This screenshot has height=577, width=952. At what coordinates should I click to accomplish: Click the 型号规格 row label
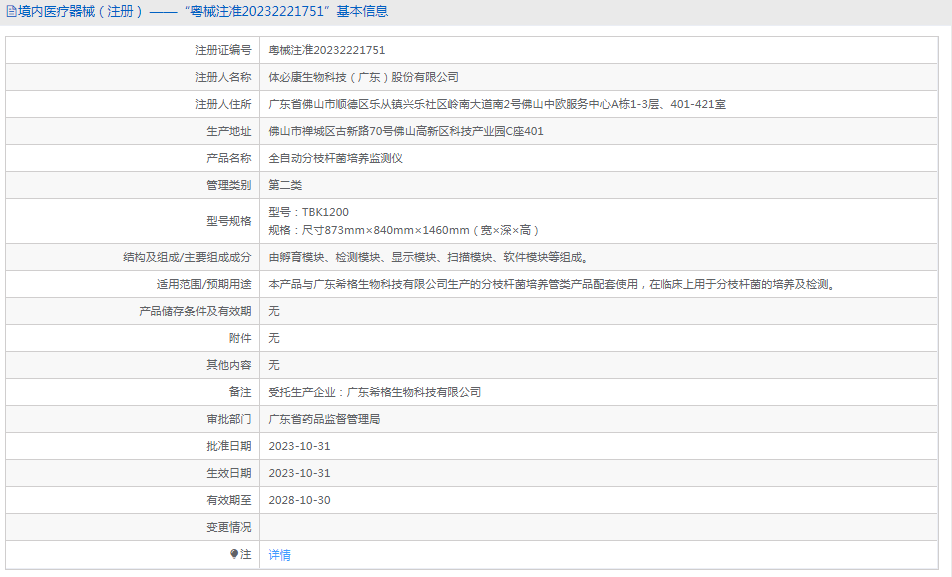coord(228,221)
